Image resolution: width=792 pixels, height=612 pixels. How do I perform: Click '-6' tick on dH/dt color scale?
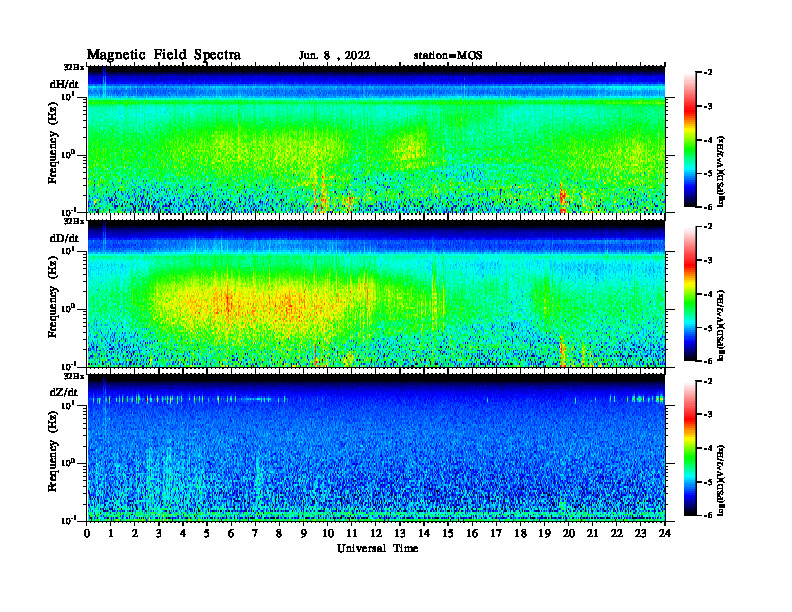pyautogui.click(x=707, y=207)
